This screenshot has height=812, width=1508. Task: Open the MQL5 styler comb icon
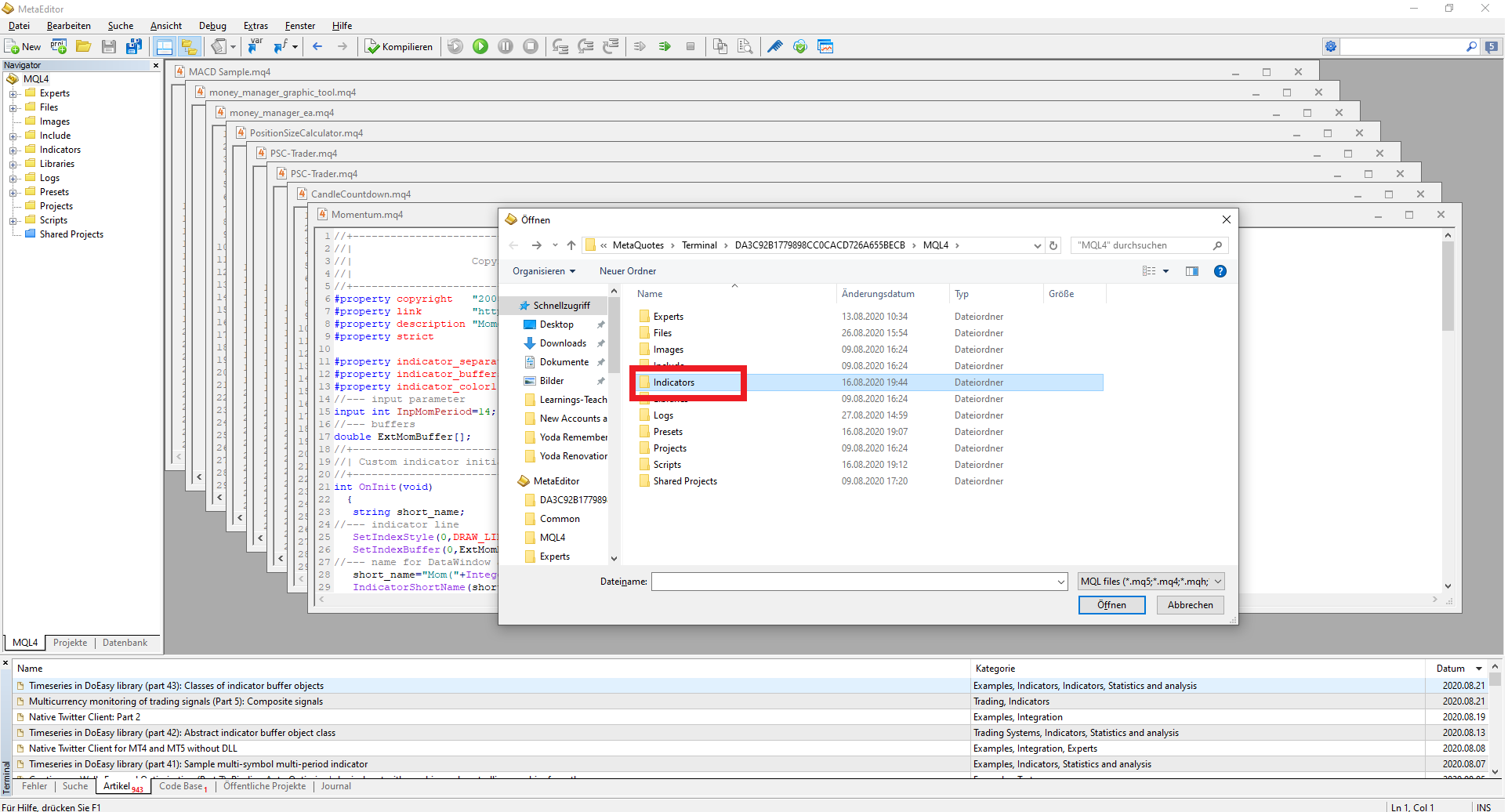pos(774,47)
